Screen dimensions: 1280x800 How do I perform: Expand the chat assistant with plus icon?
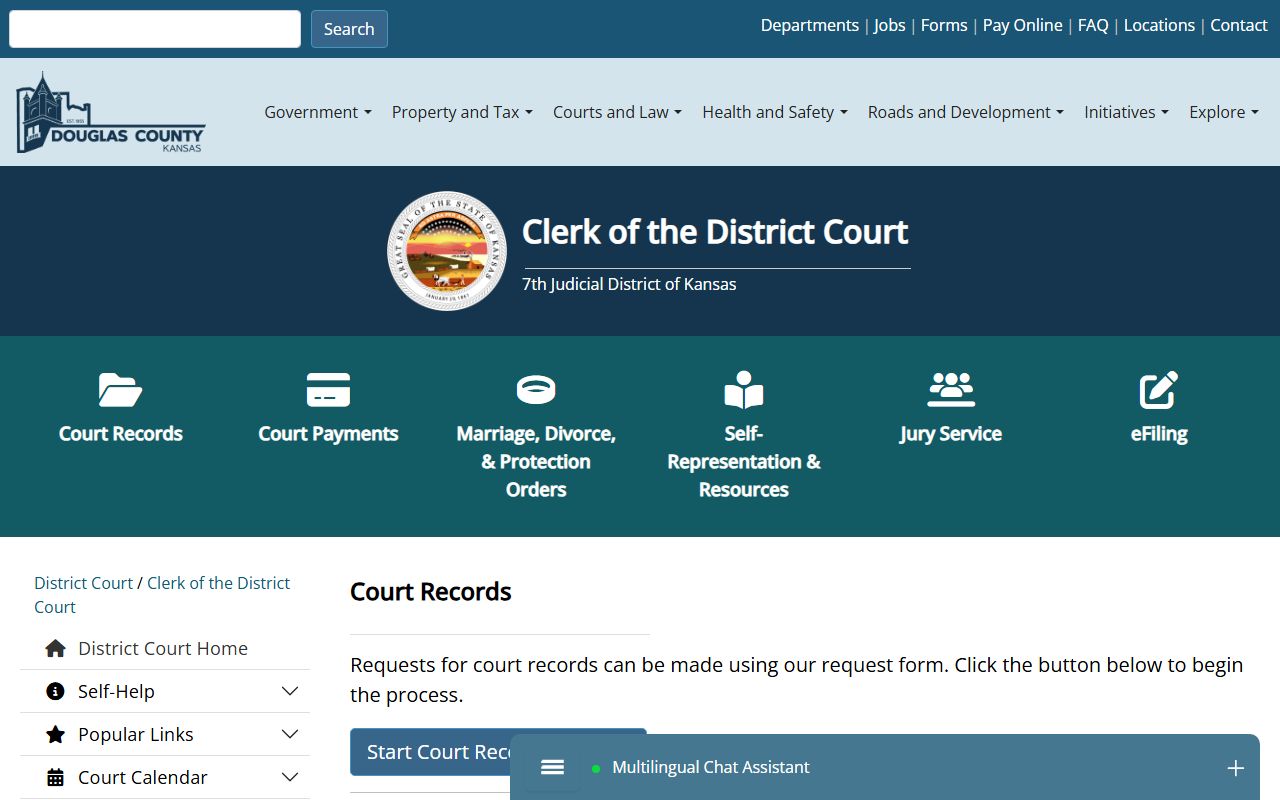tap(1236, 768)
